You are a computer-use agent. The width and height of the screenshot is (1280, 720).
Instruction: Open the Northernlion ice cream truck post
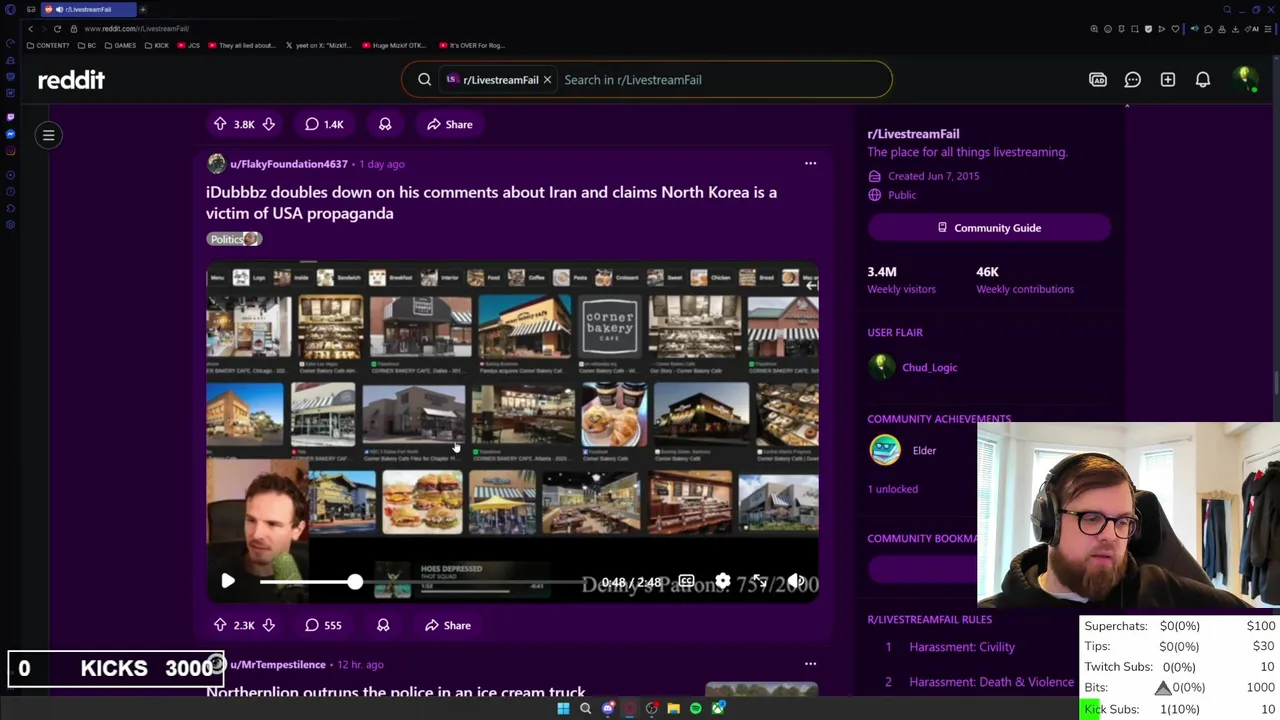396,691
